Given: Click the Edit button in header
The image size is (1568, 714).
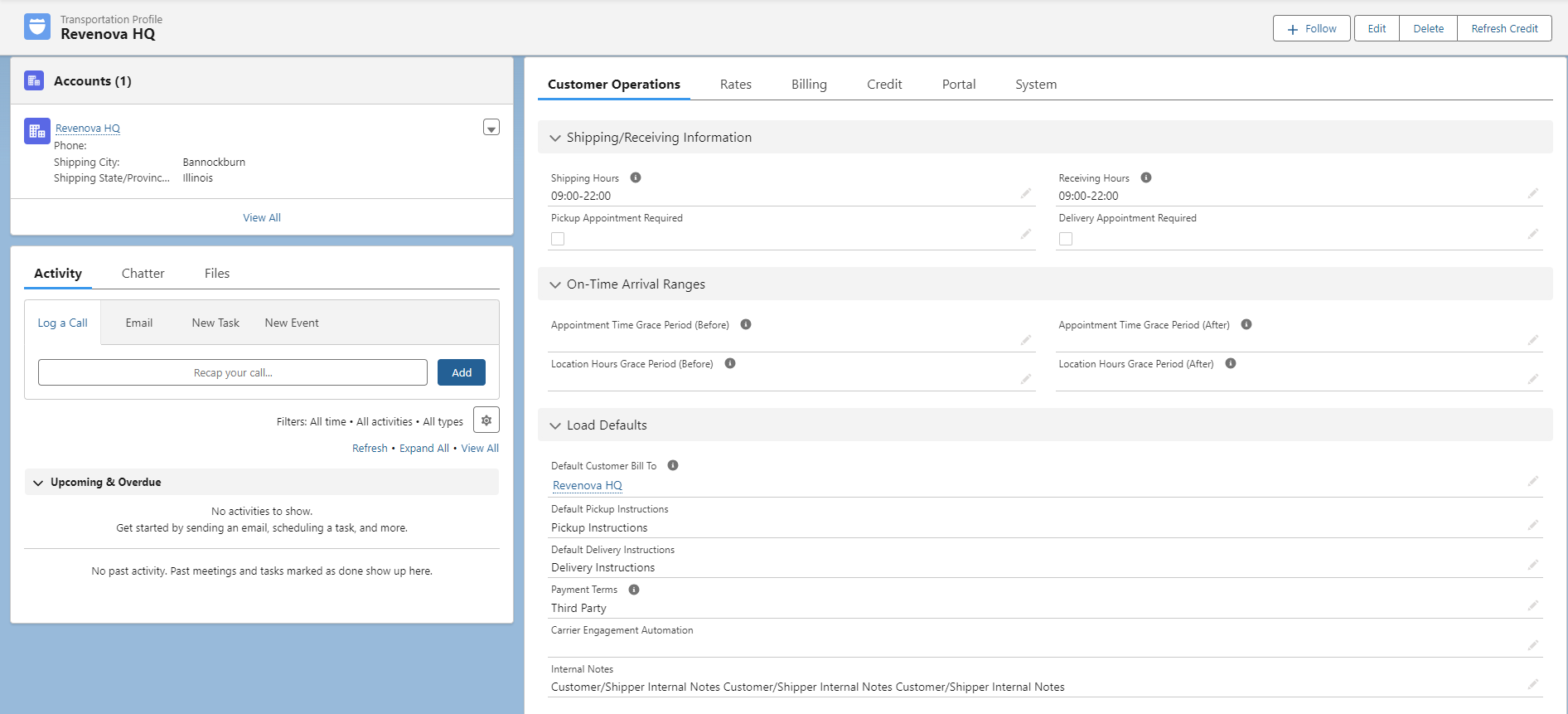Looking at the screenshot, I should tap(1377, 28).
